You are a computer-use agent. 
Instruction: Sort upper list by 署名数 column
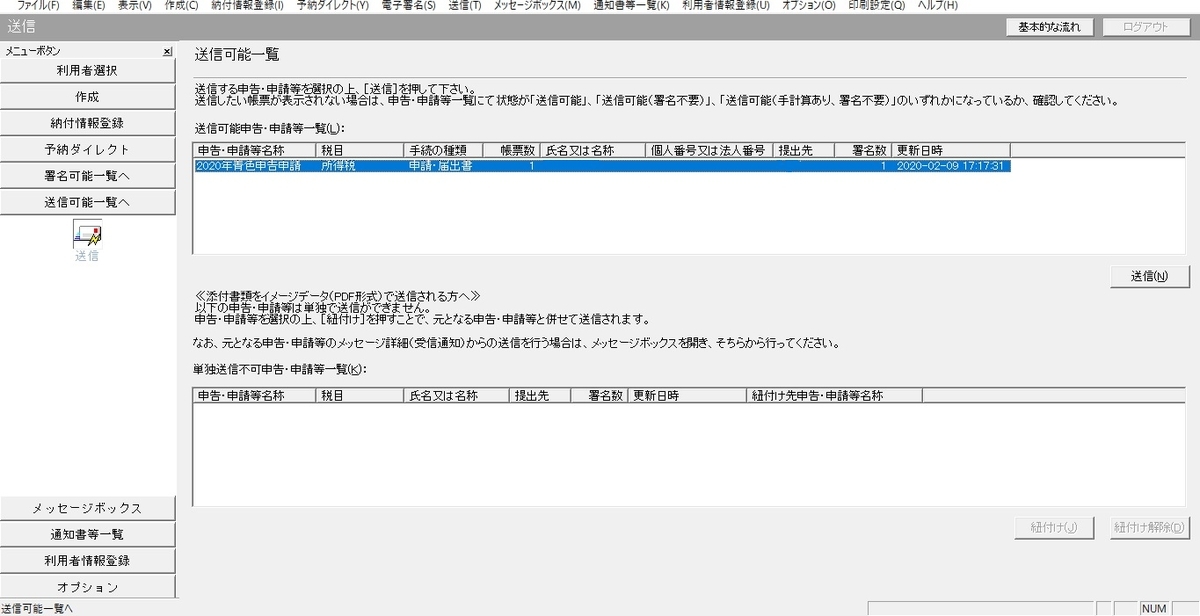click(863, 150)
